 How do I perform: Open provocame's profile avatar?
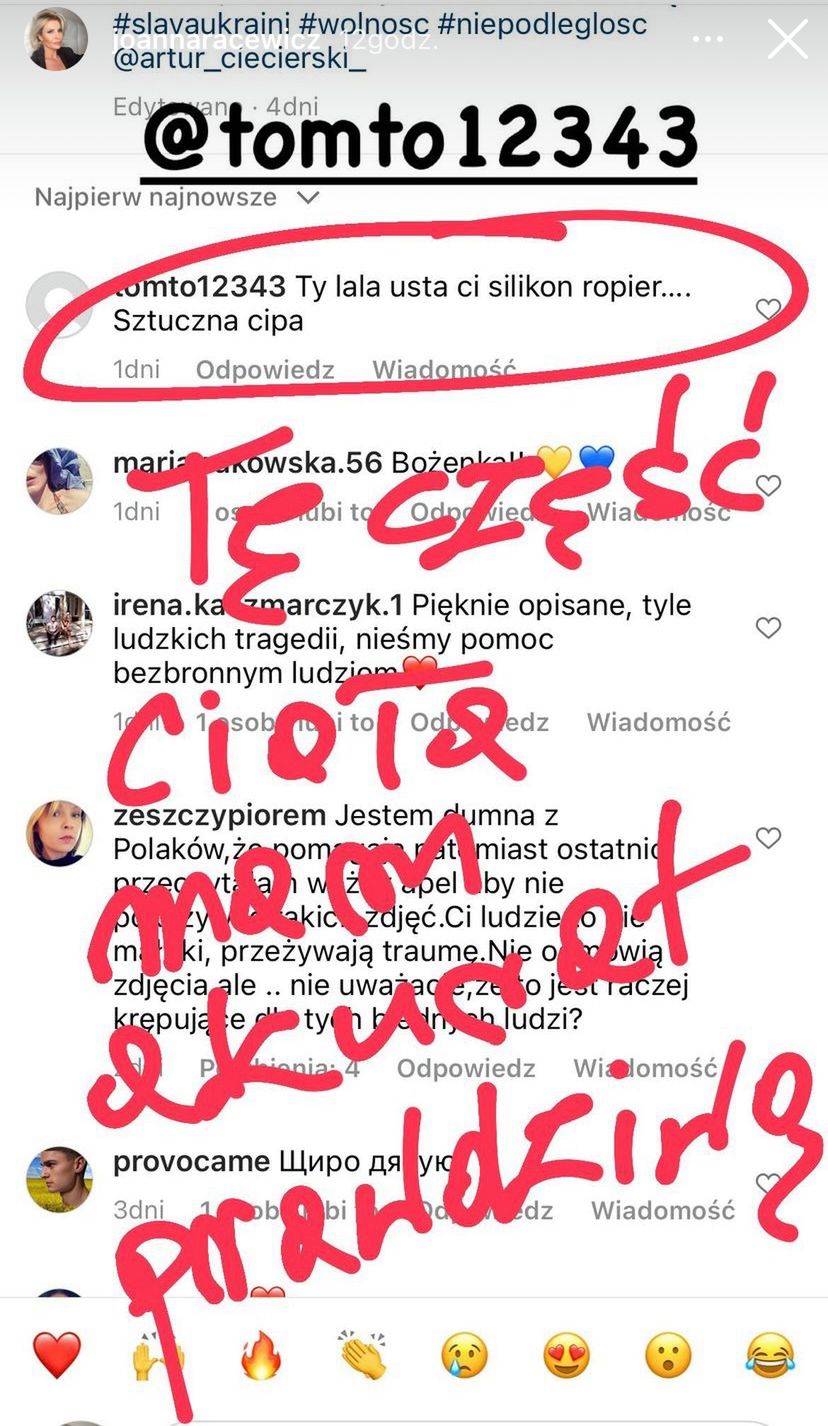[59, 1179]
